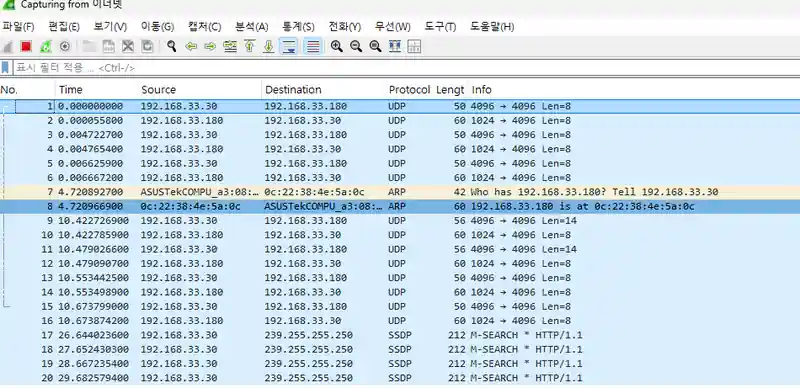Open the 편집(E) menu
800x388 pixels.
click(64, 27)
